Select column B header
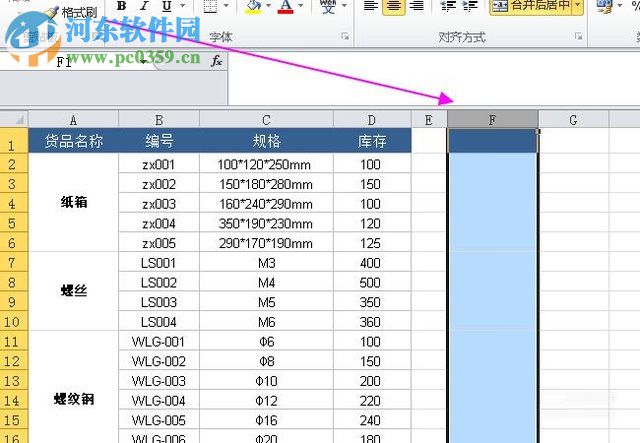640x443 pixels. click(x=159, y=120)
